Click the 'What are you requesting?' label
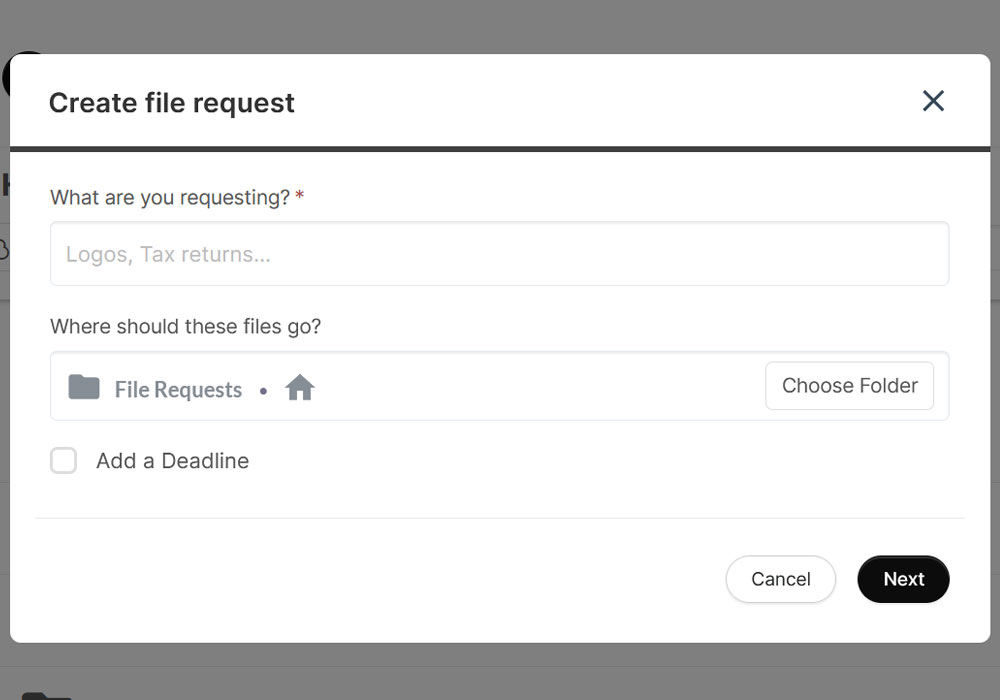The image size is (1000, 700). (x=170, y=198)
